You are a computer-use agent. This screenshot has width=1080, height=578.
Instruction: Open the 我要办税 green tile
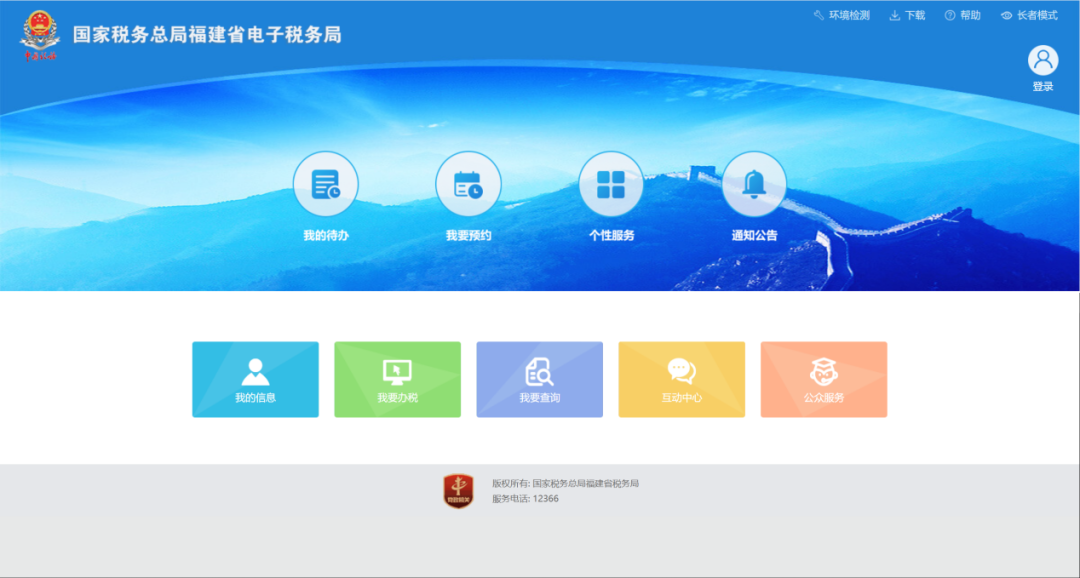coord(397,379)
